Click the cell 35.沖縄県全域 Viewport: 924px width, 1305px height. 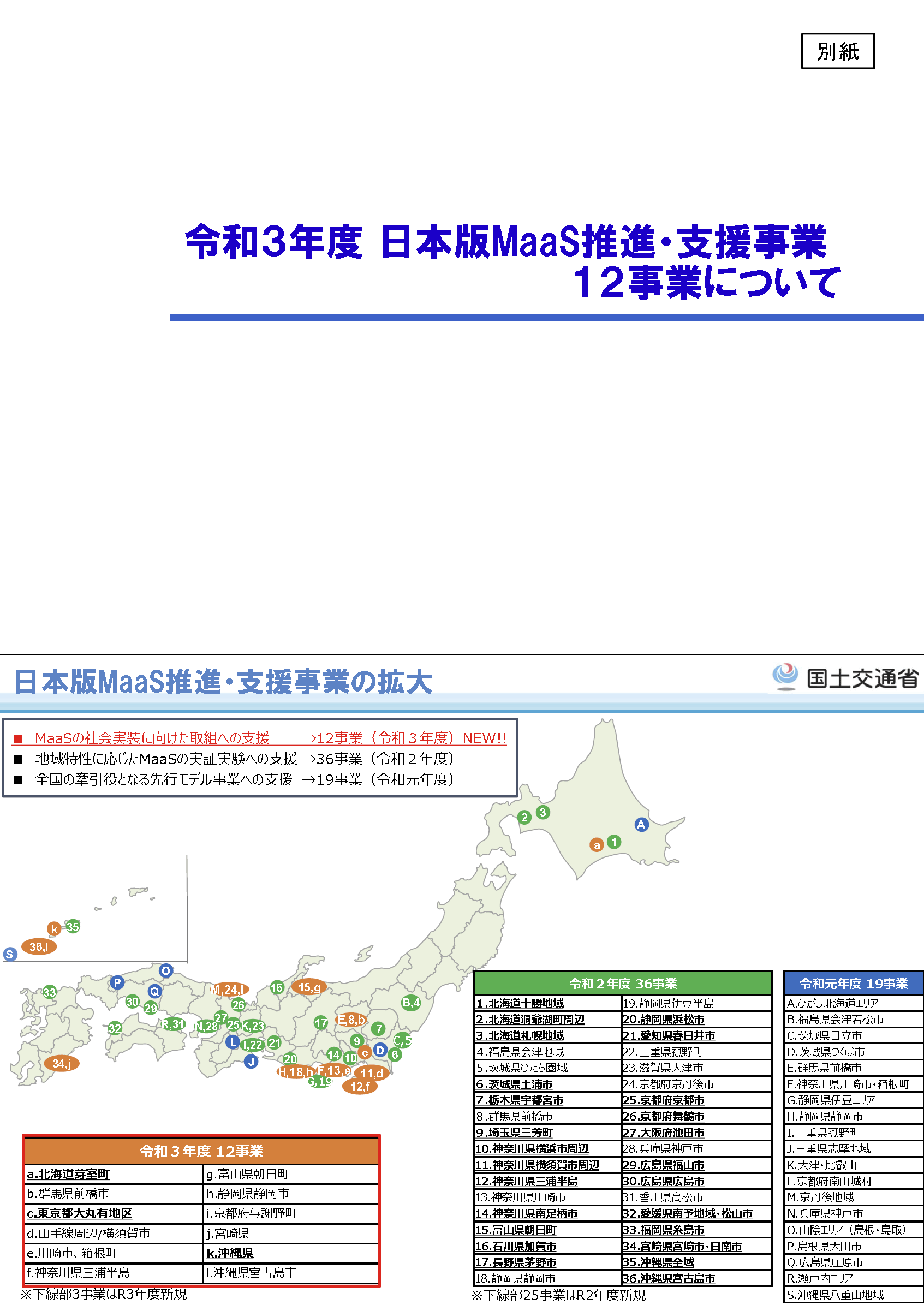pyautogui.click(x=696, y=1263)
